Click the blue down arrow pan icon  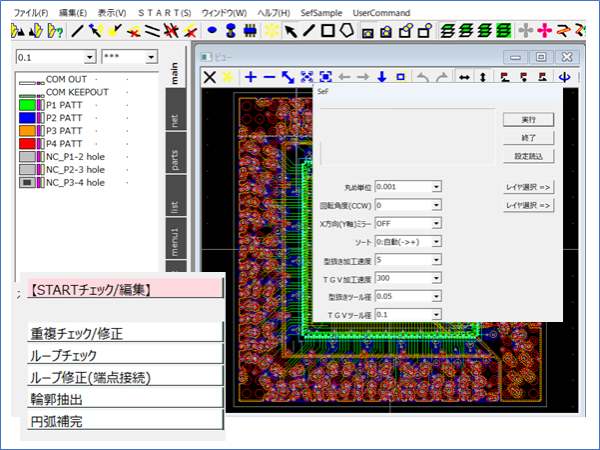coord(382,77)
